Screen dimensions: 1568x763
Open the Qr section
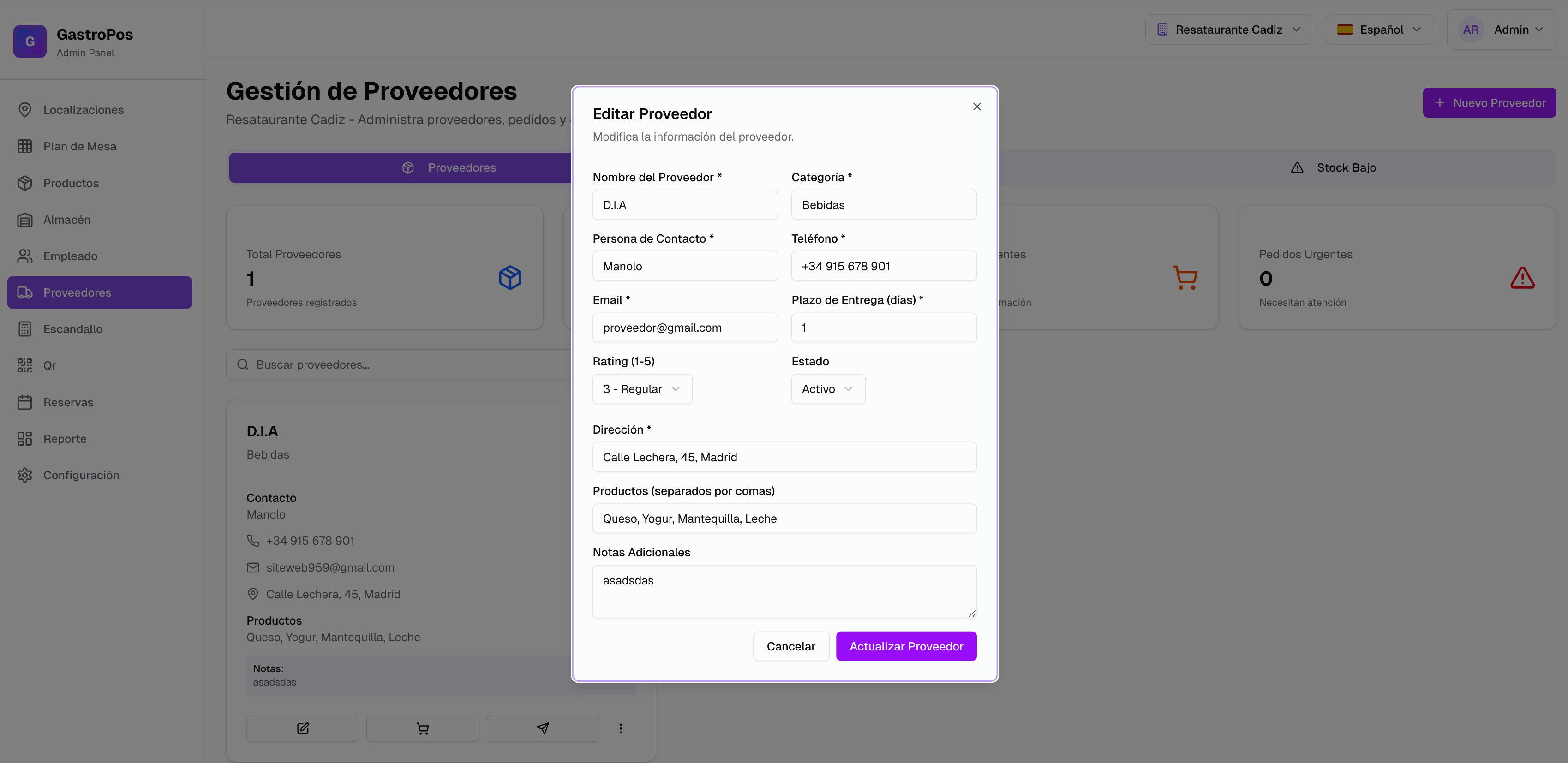[49, 365]
